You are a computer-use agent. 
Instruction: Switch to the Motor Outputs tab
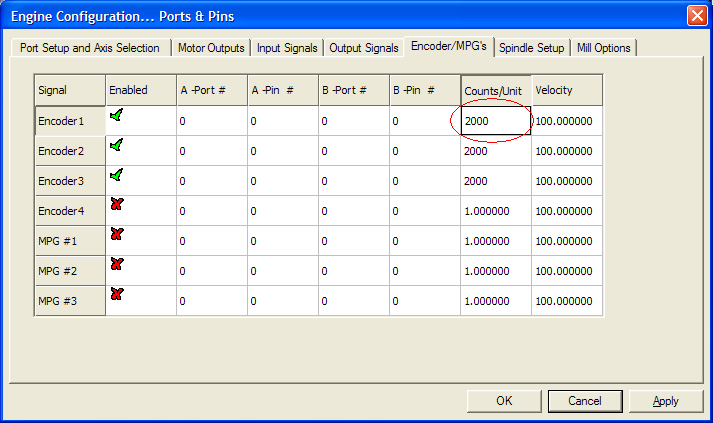211,48
